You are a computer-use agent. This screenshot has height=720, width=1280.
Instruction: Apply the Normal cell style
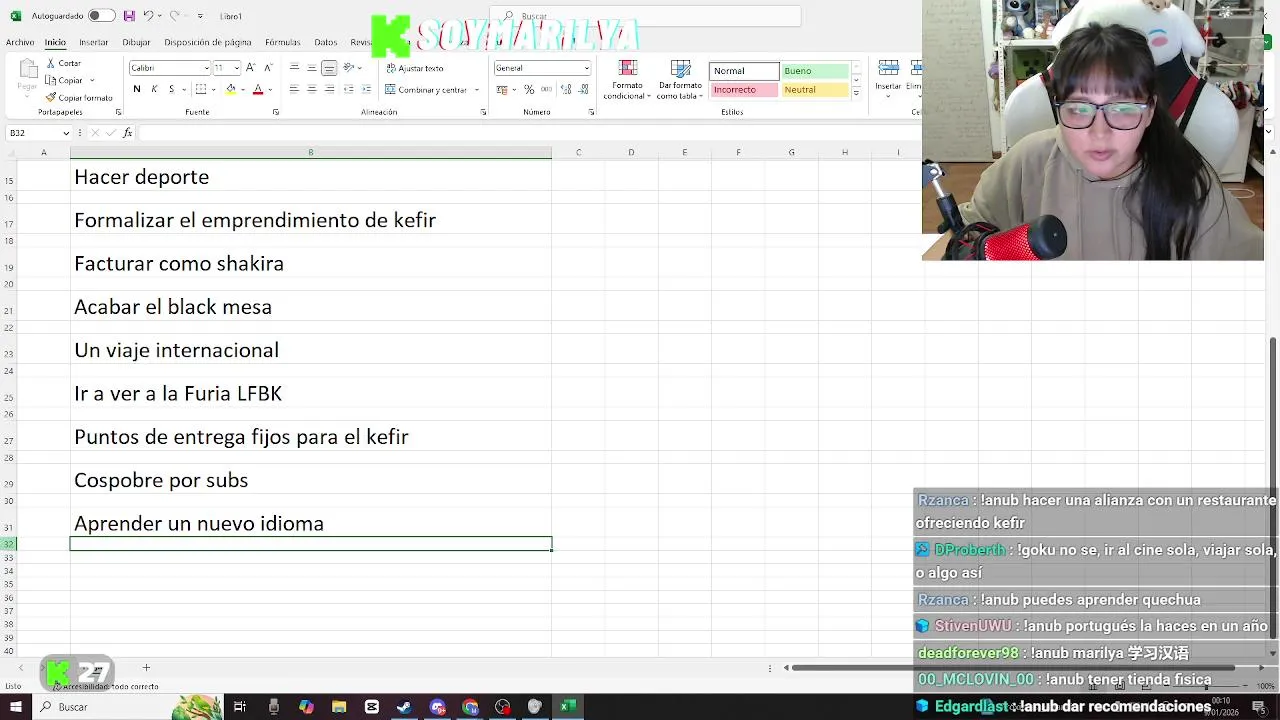tap(744, 71)
